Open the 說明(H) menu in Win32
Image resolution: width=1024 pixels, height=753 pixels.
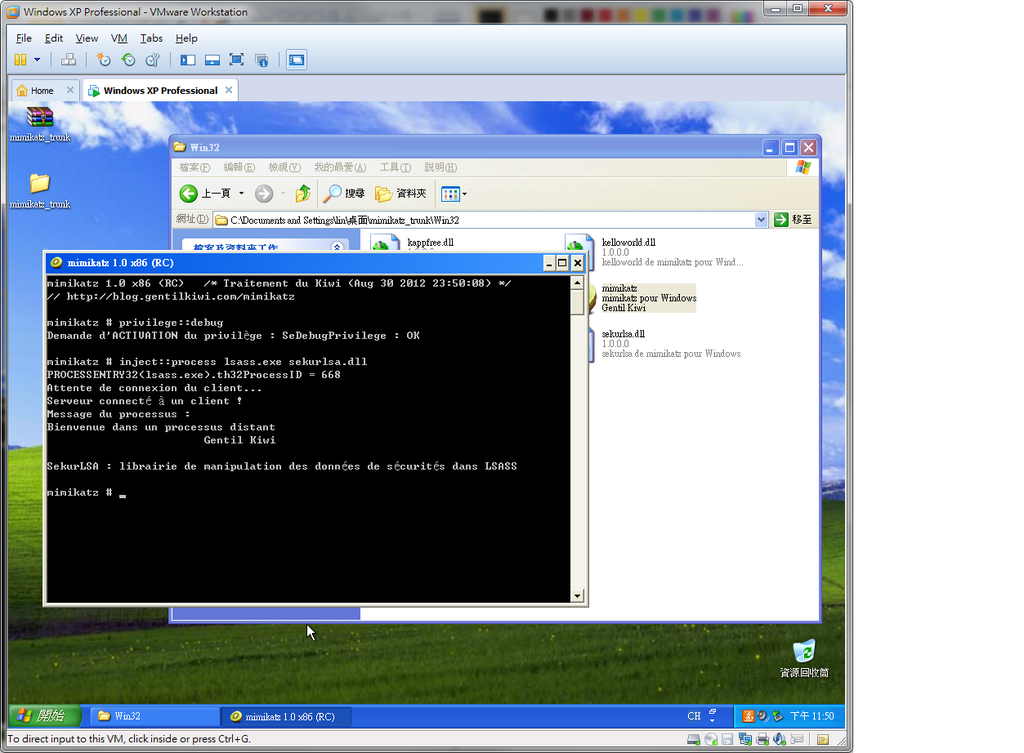tap(440, 167)
